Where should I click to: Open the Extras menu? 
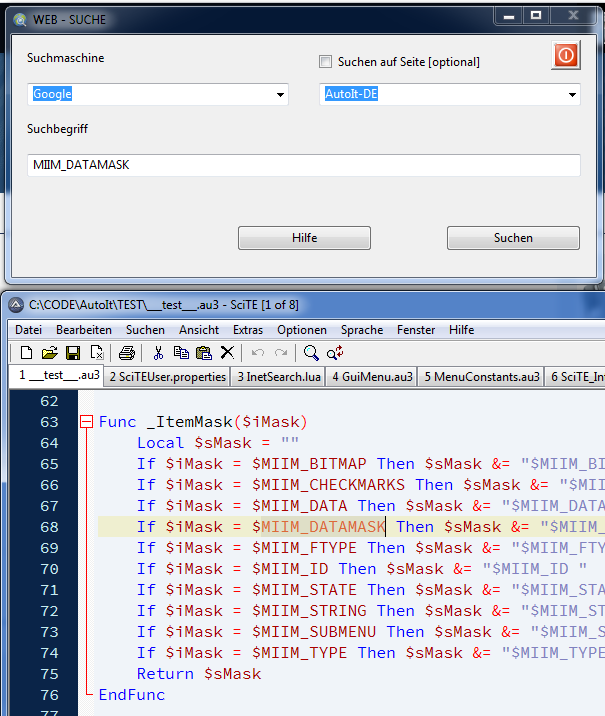(x=248, y=330)
